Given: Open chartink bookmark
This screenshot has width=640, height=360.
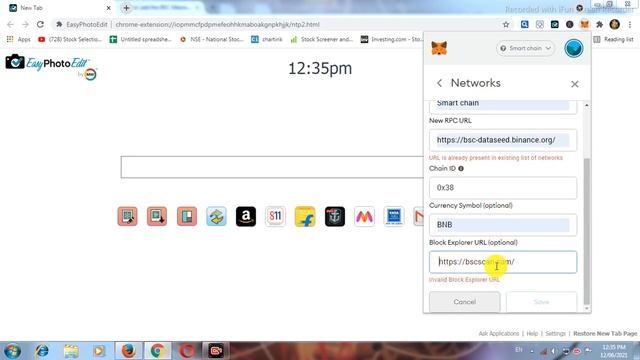Looking at the screenshot, I should coord(267,39).
